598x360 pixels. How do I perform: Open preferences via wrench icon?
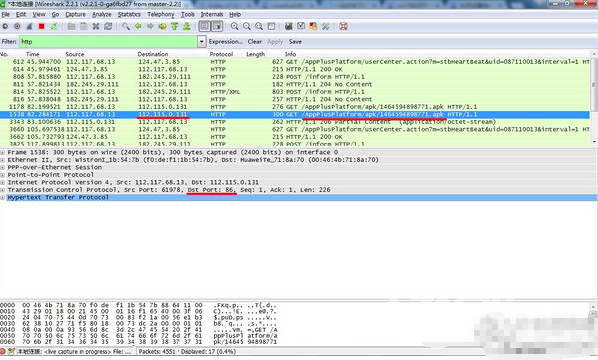click(x=325, y=26)
